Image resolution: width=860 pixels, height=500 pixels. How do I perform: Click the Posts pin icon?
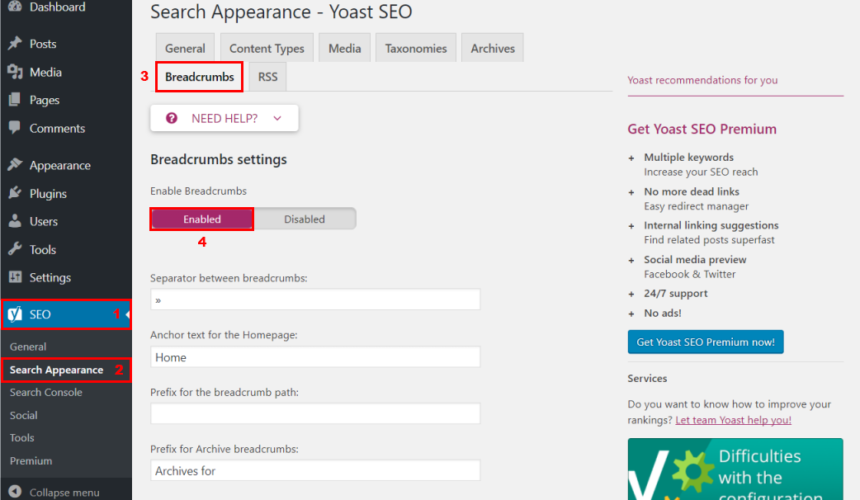pos(15,43)
